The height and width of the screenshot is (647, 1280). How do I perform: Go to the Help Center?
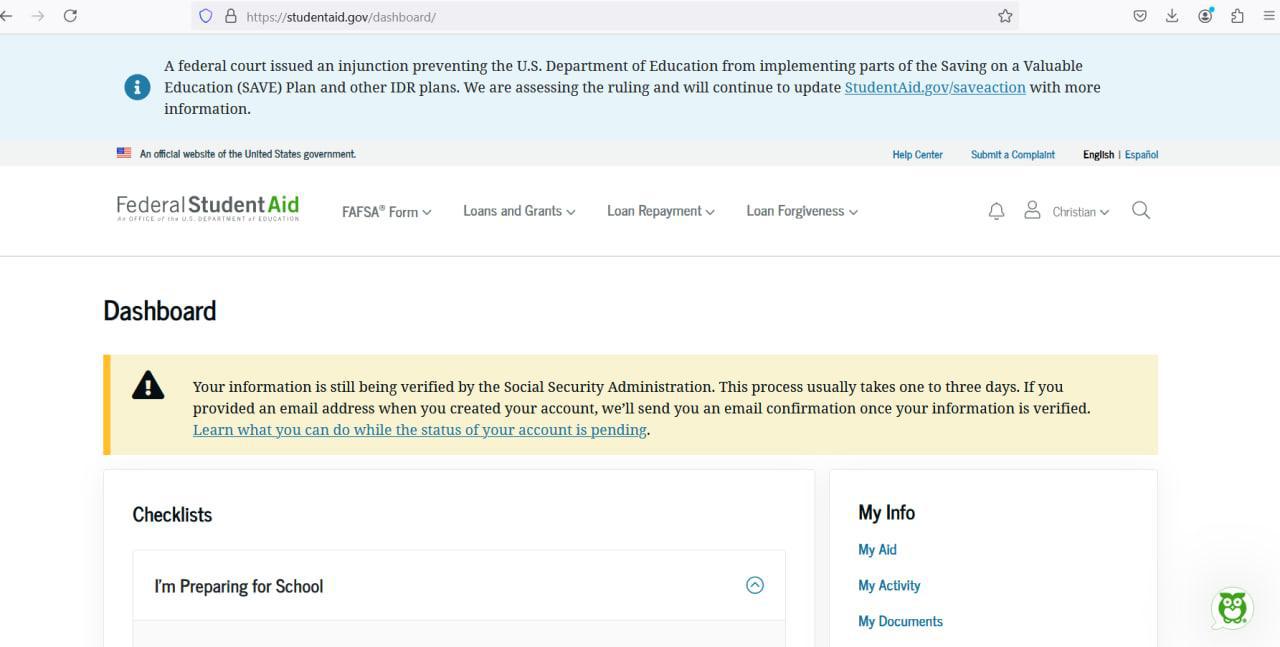tap(917, 155)
